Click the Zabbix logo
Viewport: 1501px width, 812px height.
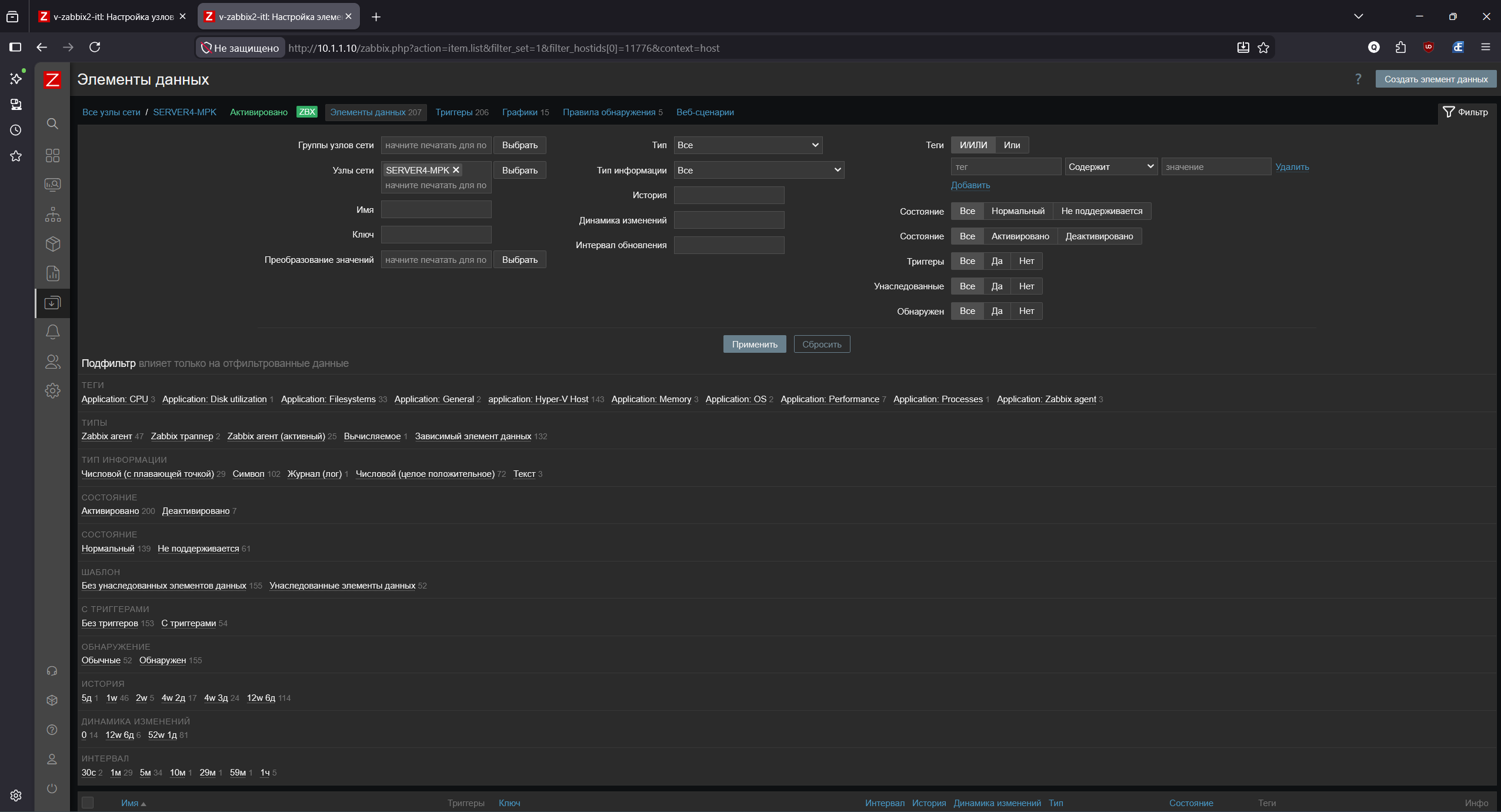(x=52, y=79)
